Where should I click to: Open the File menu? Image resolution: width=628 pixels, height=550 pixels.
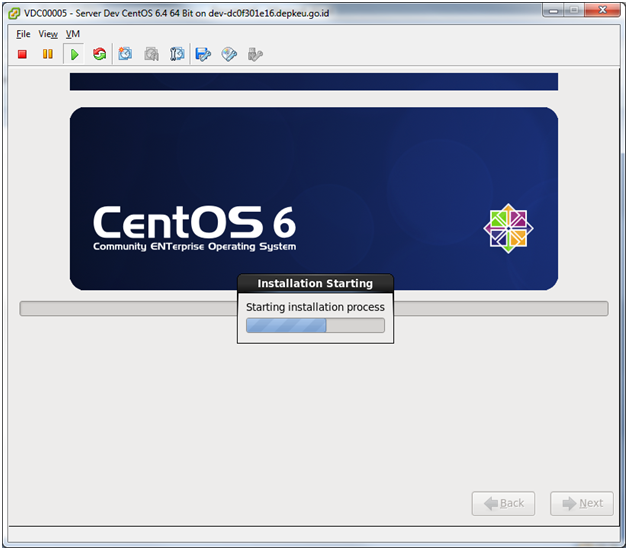(23, 34)
